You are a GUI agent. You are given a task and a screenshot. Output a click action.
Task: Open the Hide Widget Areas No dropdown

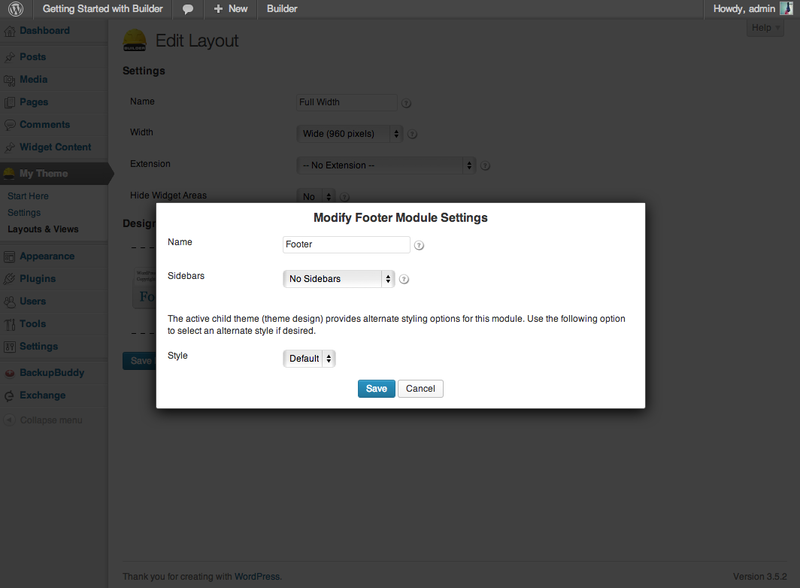[316, 197]
